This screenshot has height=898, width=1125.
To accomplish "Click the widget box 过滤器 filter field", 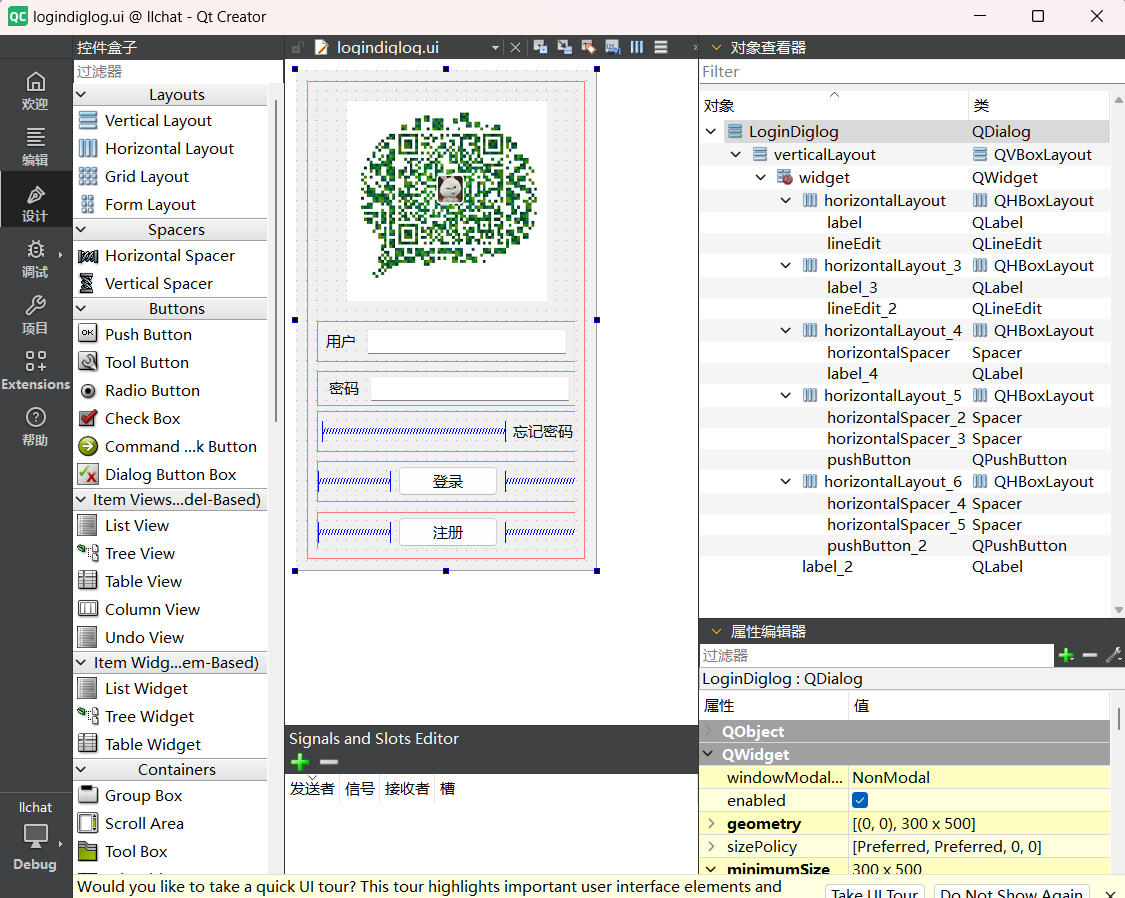I will click(178, 72).
